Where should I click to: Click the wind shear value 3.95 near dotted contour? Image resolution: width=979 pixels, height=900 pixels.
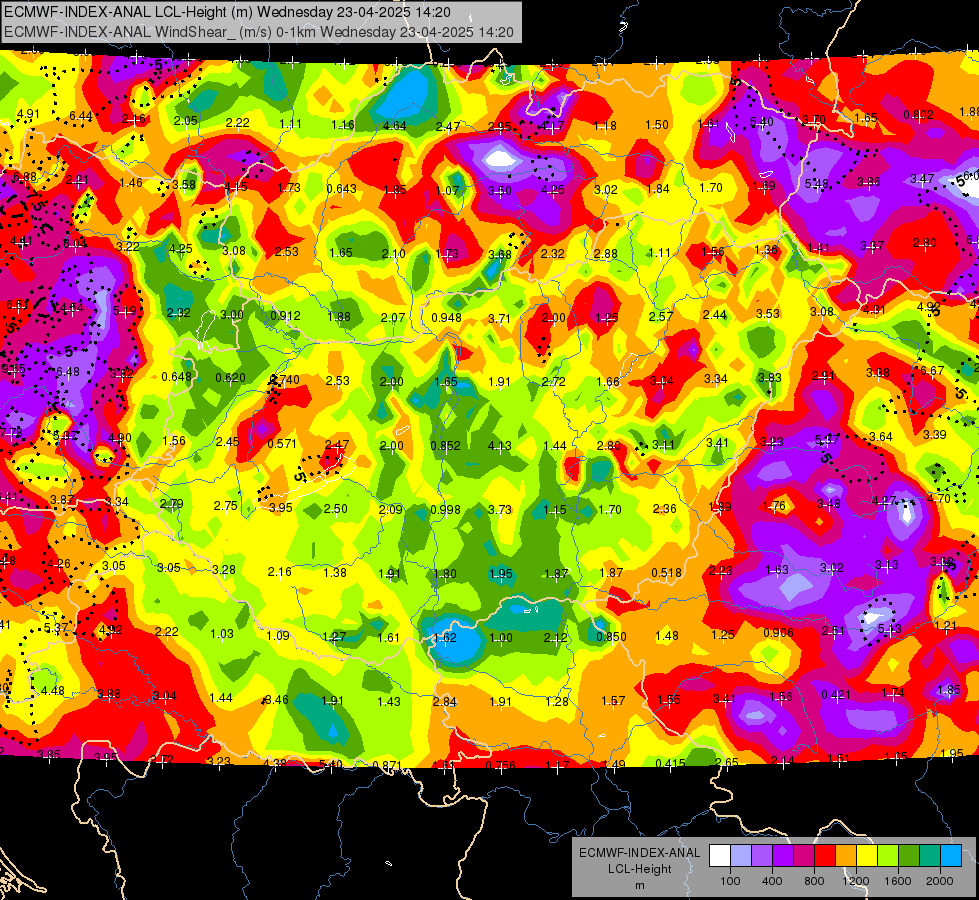point(281,507)
